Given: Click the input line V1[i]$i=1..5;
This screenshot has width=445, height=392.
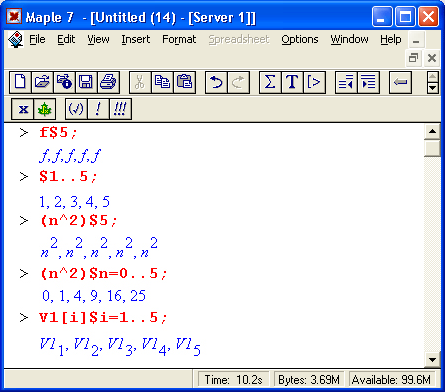Looking at the screenshot, I should point(103,318).
